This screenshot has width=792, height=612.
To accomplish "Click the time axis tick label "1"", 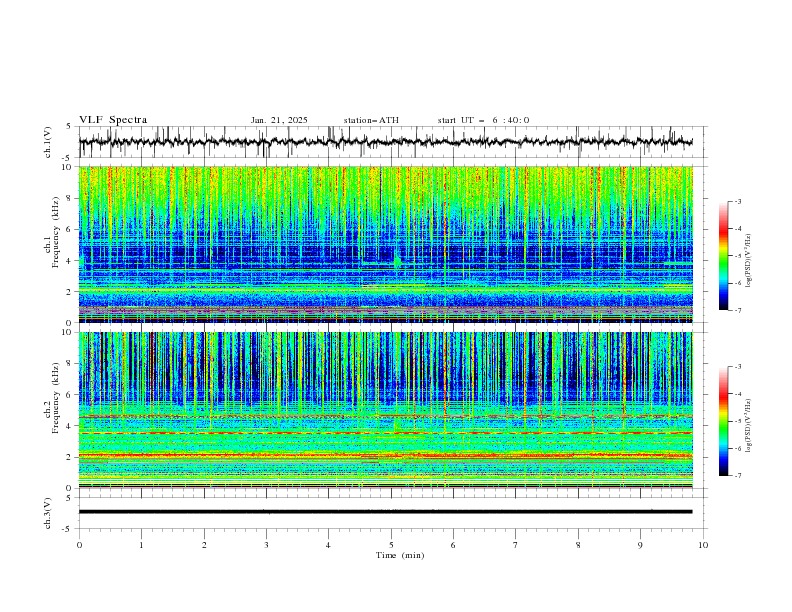I will [x=141, y=545].
